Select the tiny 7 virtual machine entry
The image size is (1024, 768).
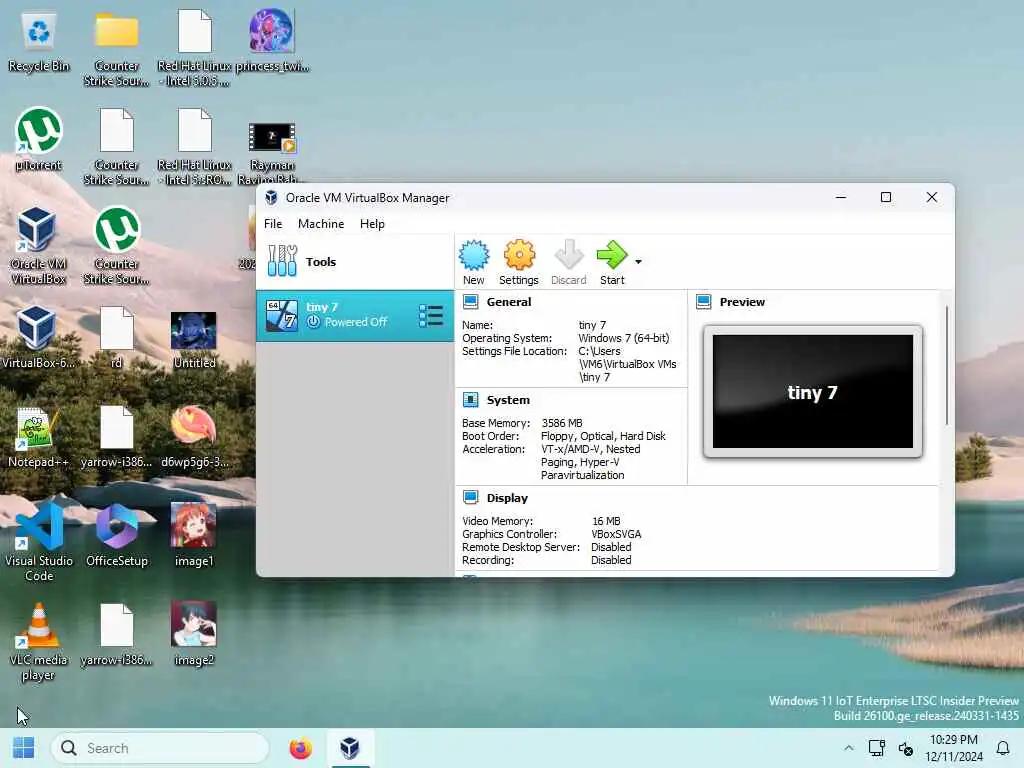click(x=355, y=315)
